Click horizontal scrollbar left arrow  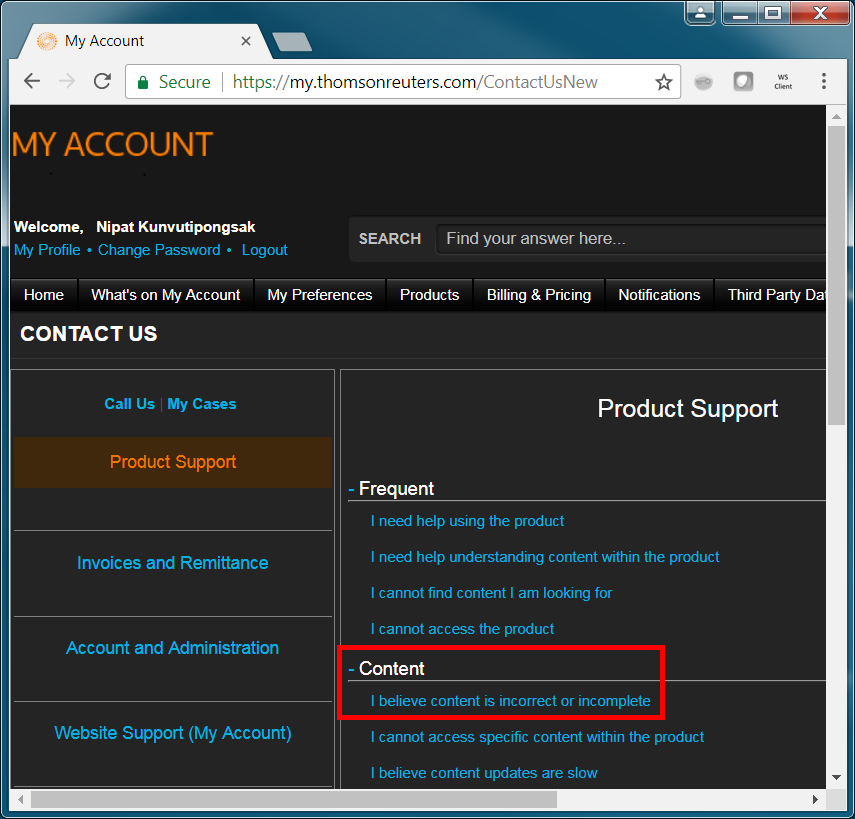point(20,799)
